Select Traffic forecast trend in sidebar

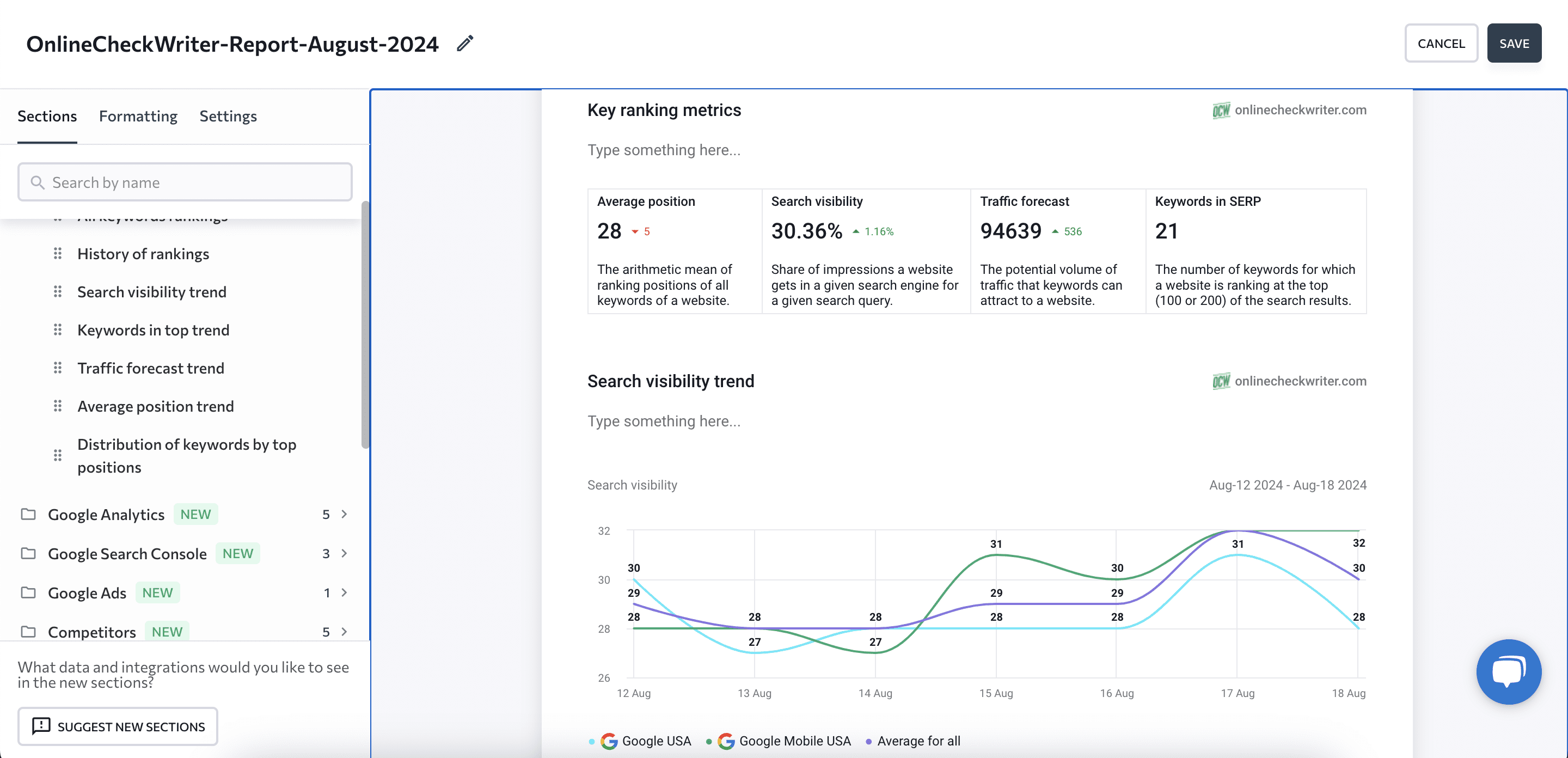pos(151,367)
